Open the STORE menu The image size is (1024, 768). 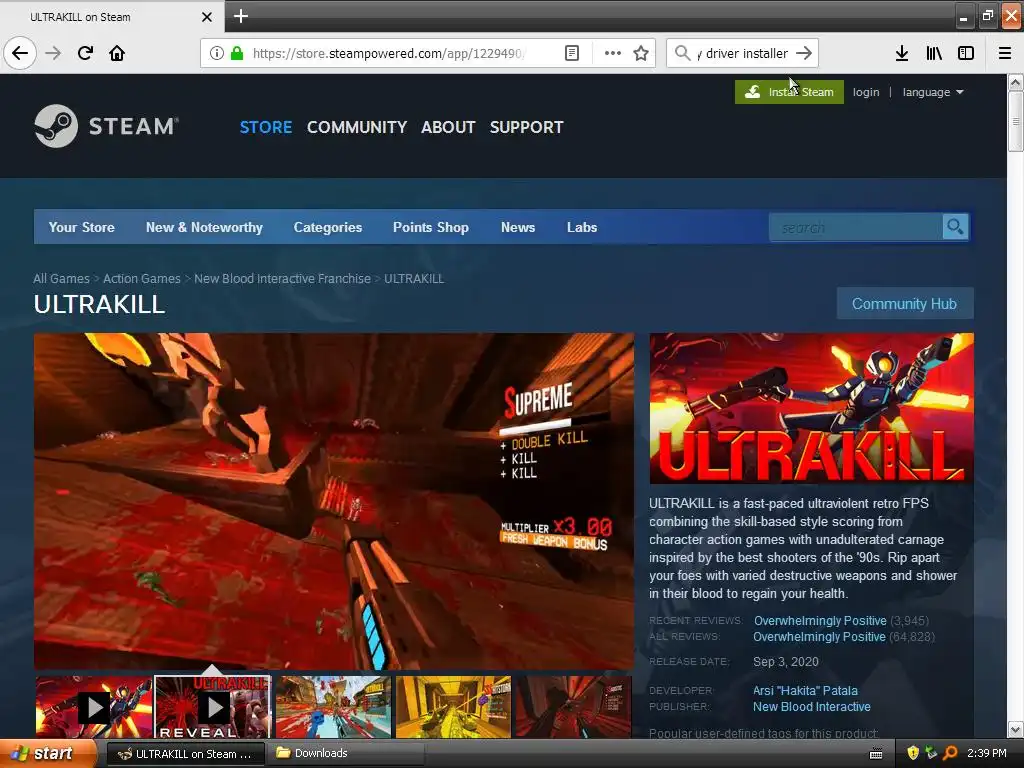(266, 127)
